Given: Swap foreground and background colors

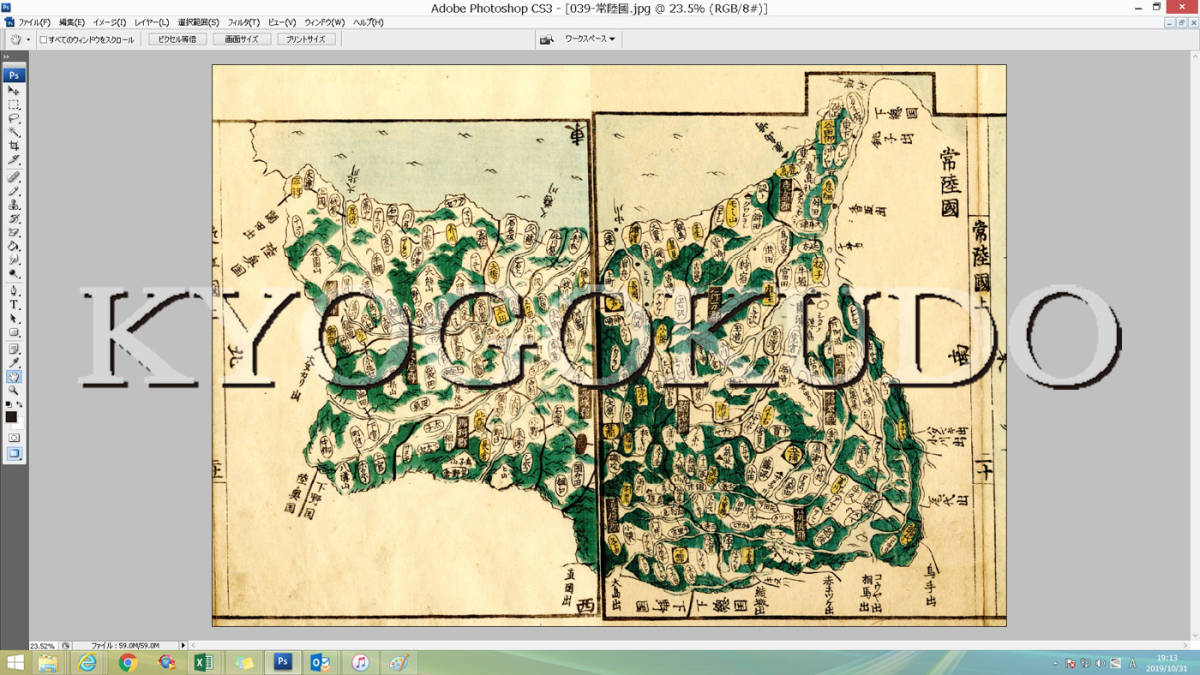Looking at the screenshot, I should [20, 404].
